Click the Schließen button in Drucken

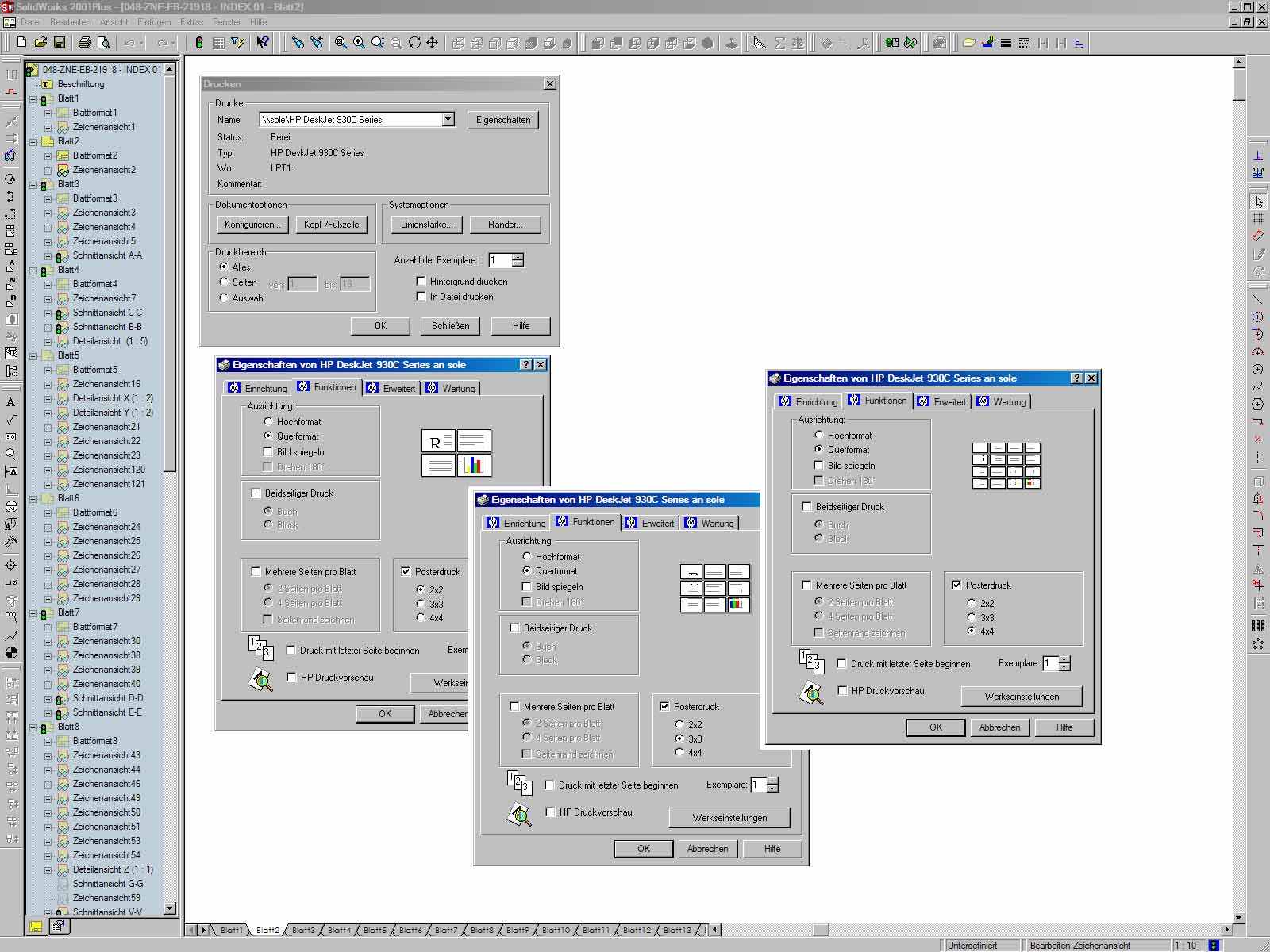pyautogui.click(x=451, y=326)
